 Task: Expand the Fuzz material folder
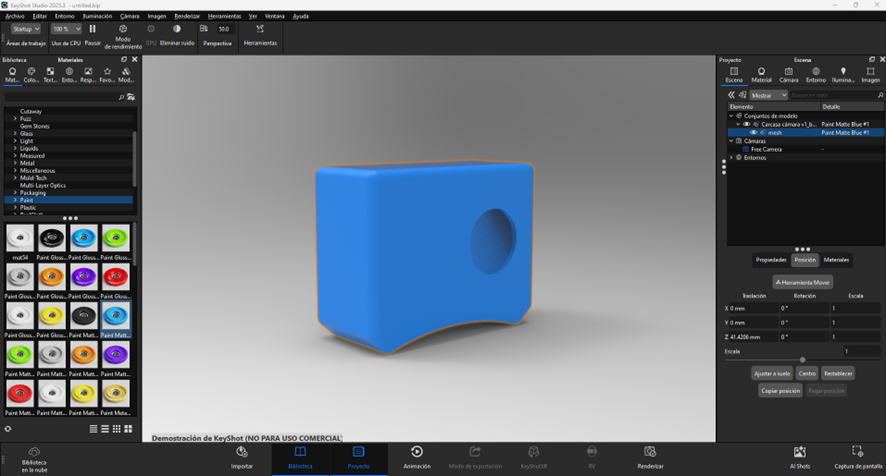(x=15, y=119)
